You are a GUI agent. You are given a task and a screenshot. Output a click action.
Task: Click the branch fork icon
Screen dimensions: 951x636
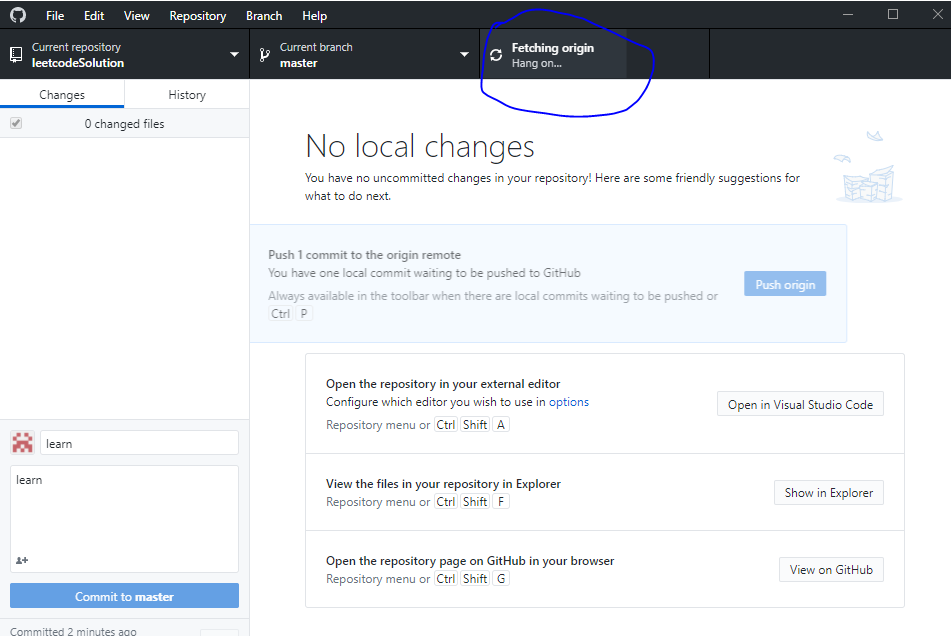pos(264,55)
